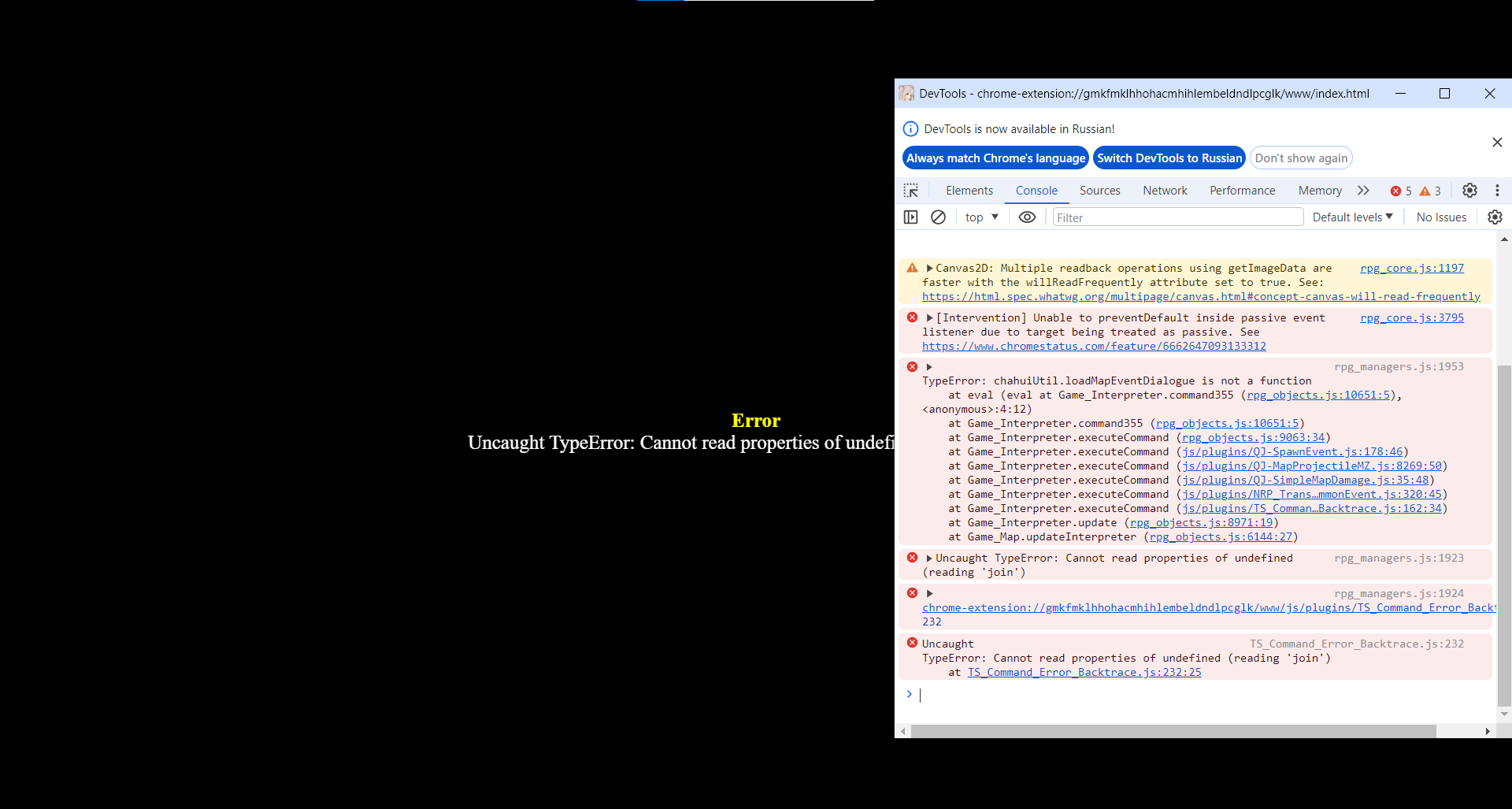Open the top execution context dropdown
The width and height of the screenshot is (1512, 809).
(981, 217)
